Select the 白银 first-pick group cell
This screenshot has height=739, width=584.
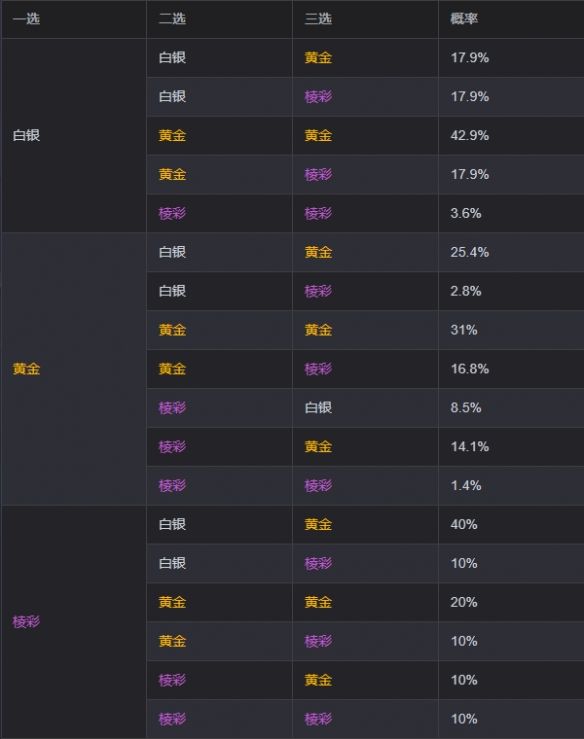[x=74, y=135]
